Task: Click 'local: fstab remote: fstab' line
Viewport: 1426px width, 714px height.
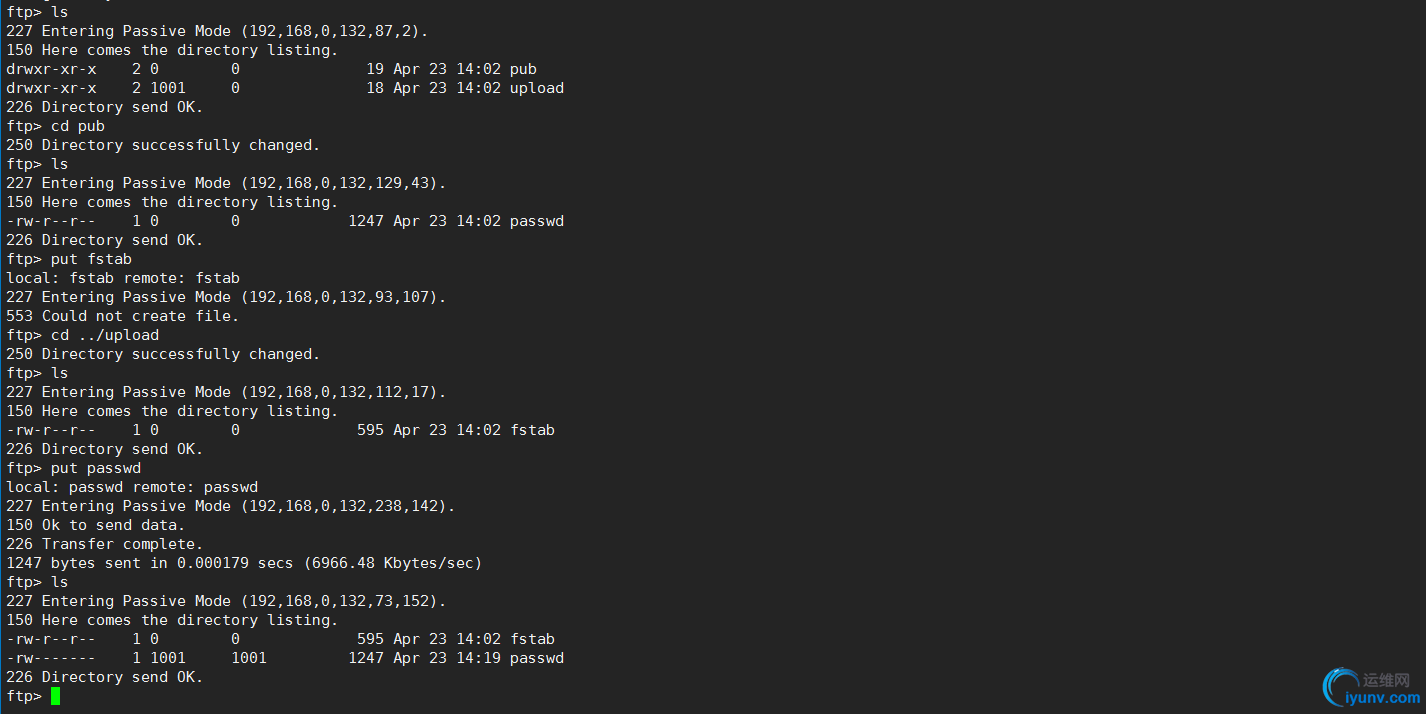Action: coord(123,278)
